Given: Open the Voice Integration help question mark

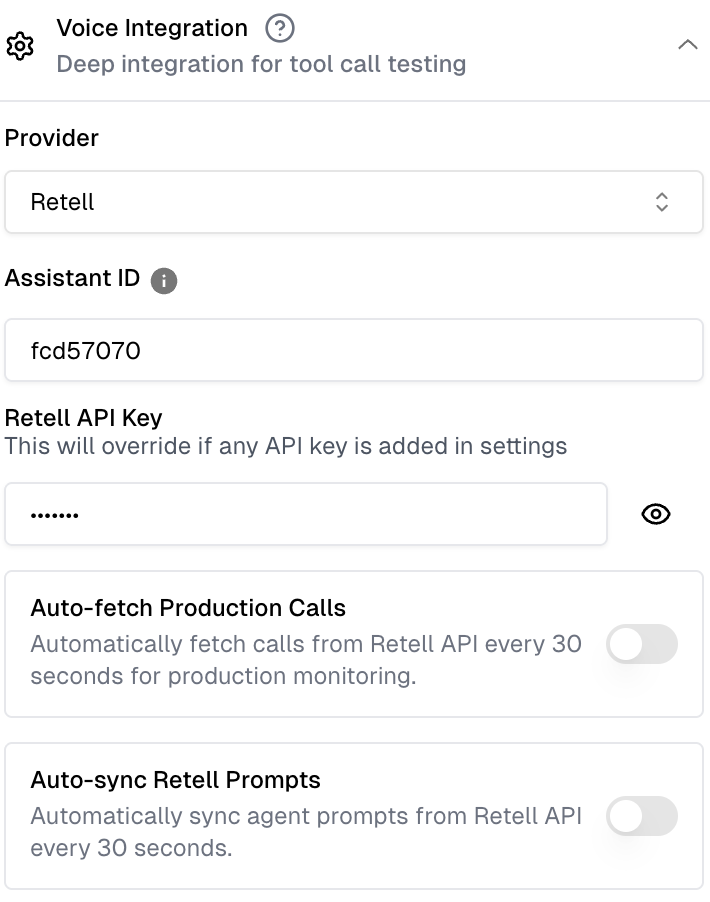Looking at the screenshot, I should pyautogui.click(x=281, y=29).
